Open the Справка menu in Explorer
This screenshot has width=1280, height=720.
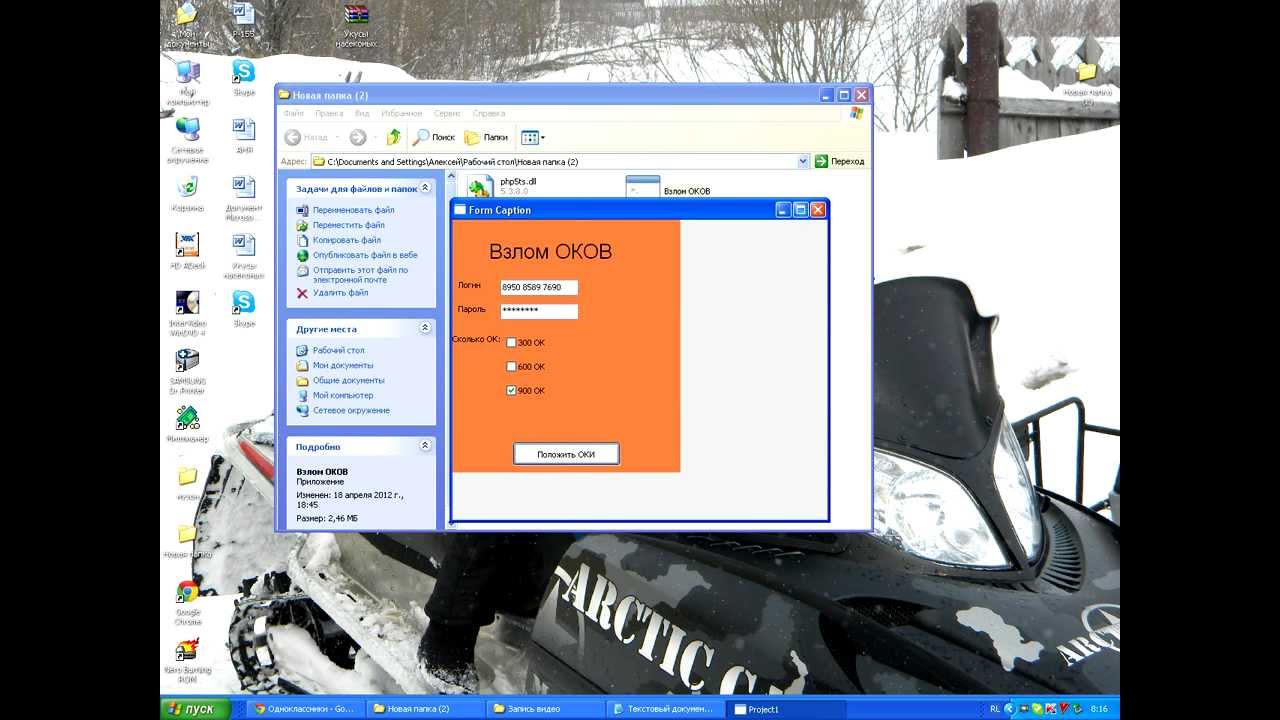[488, 114]
